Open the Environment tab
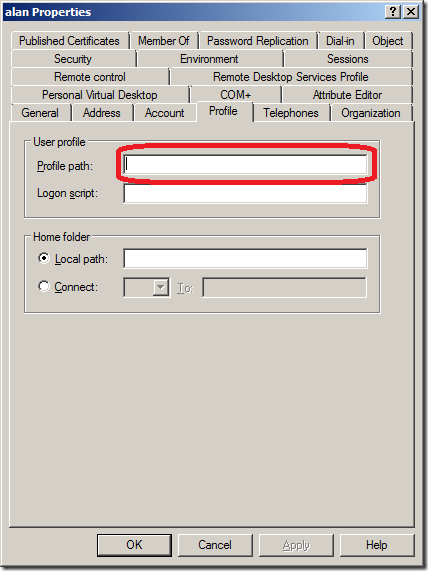 click(x=209, y=59)
